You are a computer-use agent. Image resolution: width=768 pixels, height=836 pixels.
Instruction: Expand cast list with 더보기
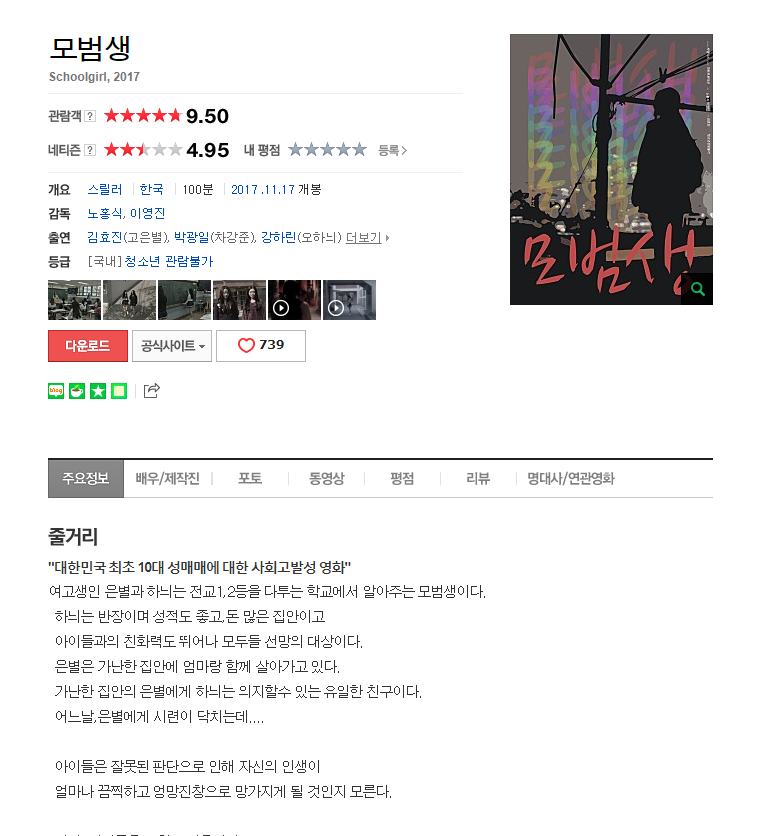[x=367, y=237]
